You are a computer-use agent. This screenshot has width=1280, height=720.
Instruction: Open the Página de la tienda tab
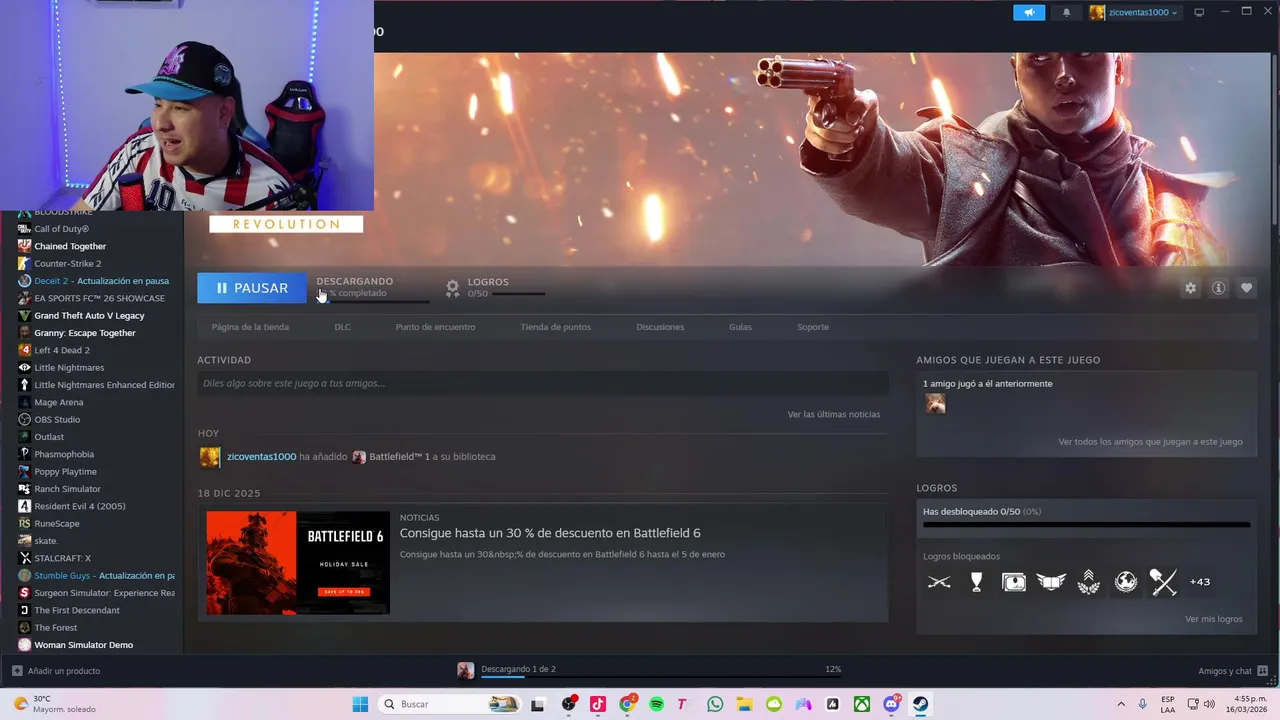pos(250,327)
